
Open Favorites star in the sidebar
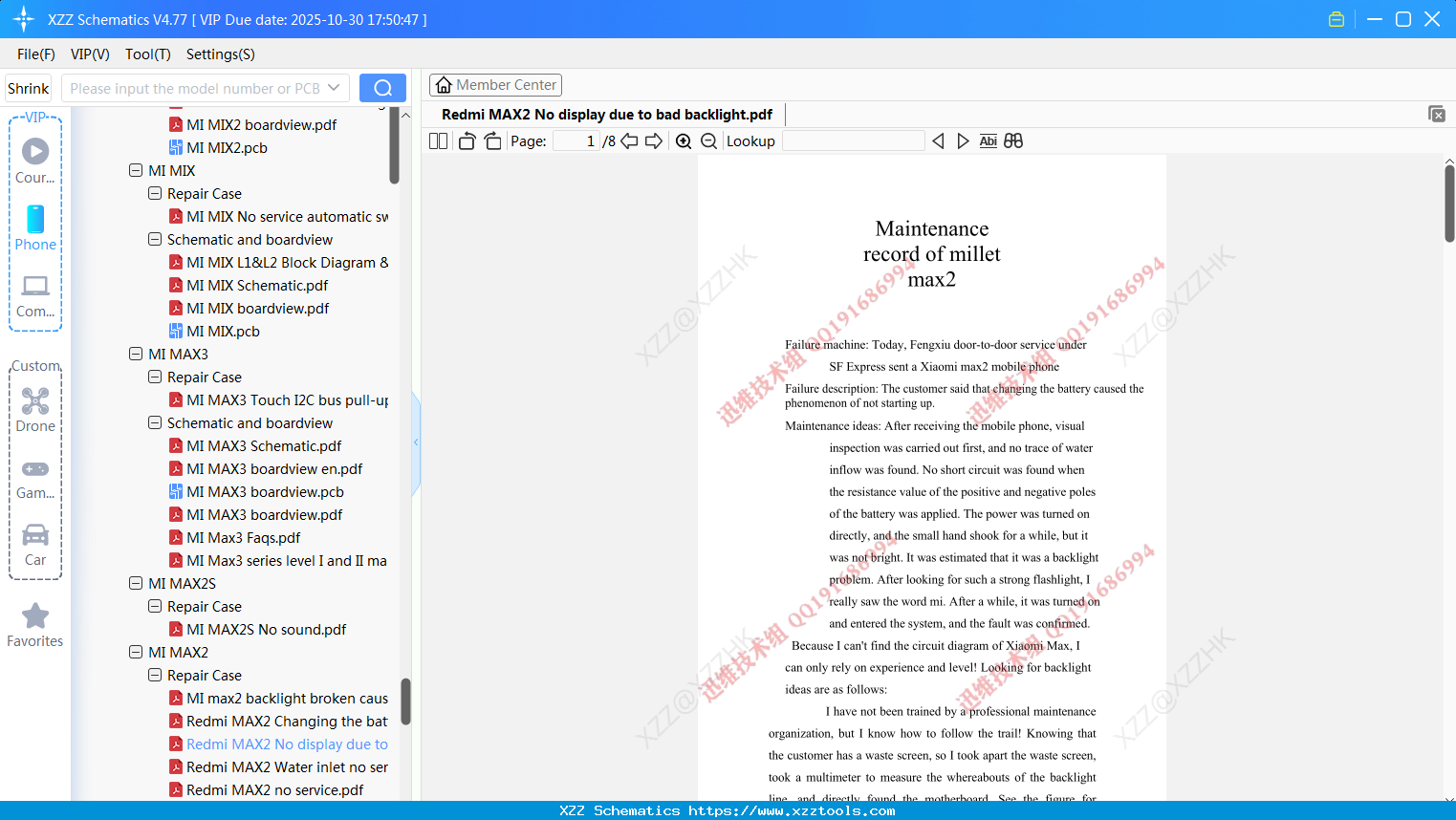tap(35, 625)
